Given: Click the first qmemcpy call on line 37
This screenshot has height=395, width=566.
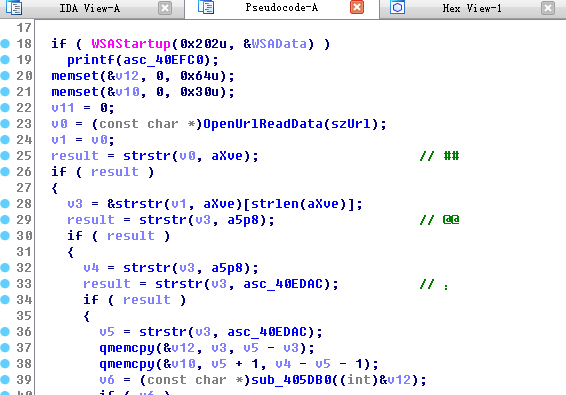Looking at the screenshot, I should click(x=127, y=348).
